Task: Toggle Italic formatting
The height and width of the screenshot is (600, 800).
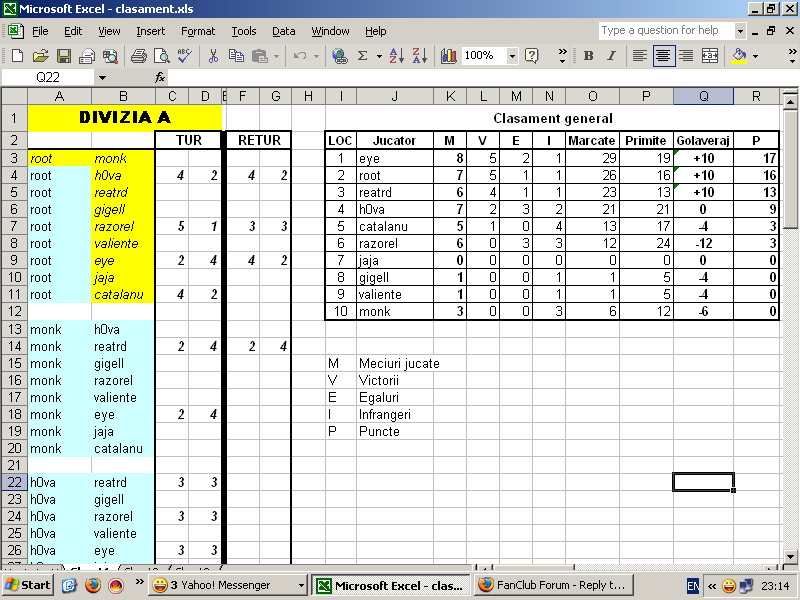Action: [x=610, y=56]
